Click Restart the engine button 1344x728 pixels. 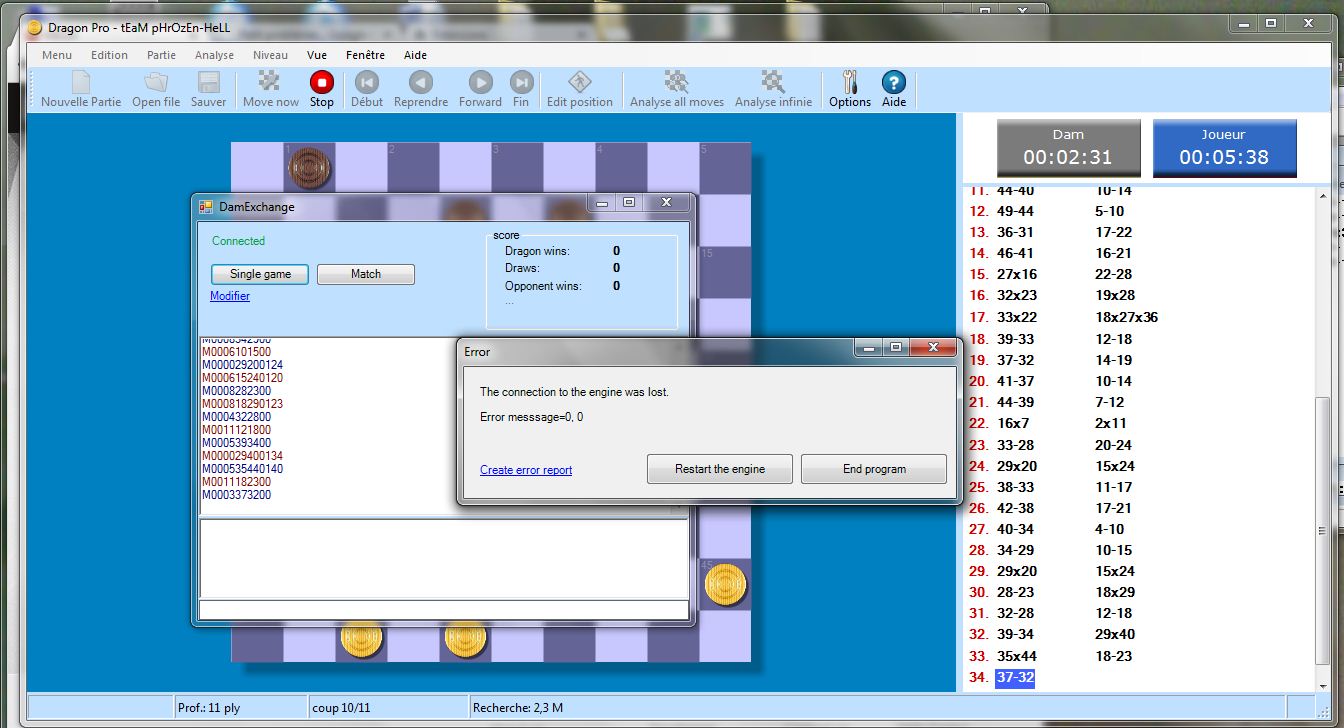[719, 469]
